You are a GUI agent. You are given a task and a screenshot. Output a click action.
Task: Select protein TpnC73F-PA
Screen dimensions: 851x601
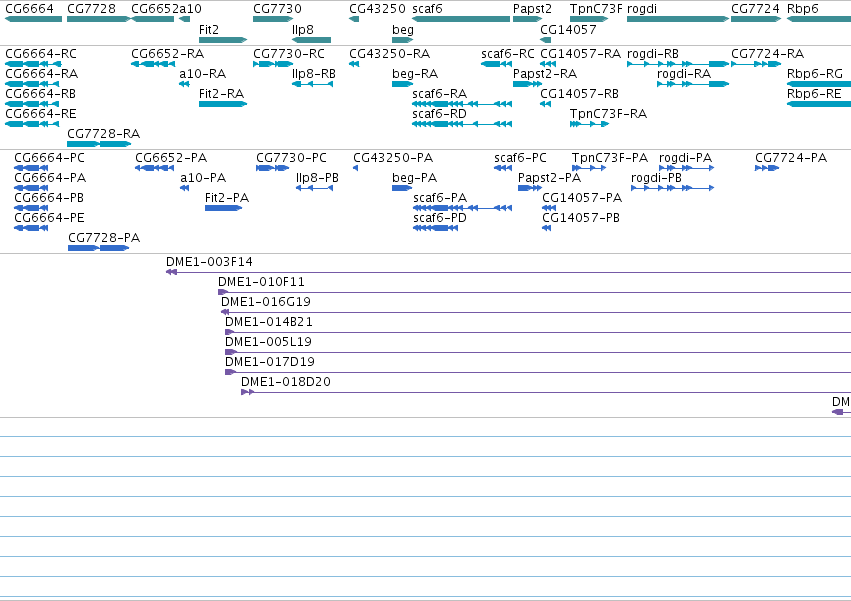coord(609,158)
